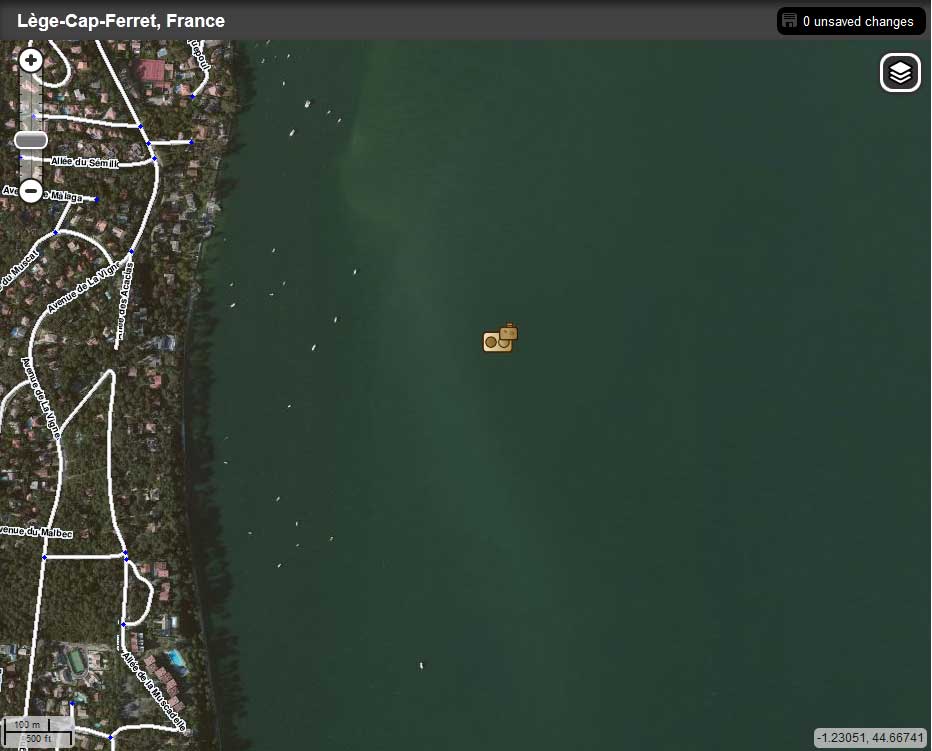Image resolution: width=932 pixels, height=751 pixels.
Task: Select the Avenue du Muscat road label
Action: 20,266
